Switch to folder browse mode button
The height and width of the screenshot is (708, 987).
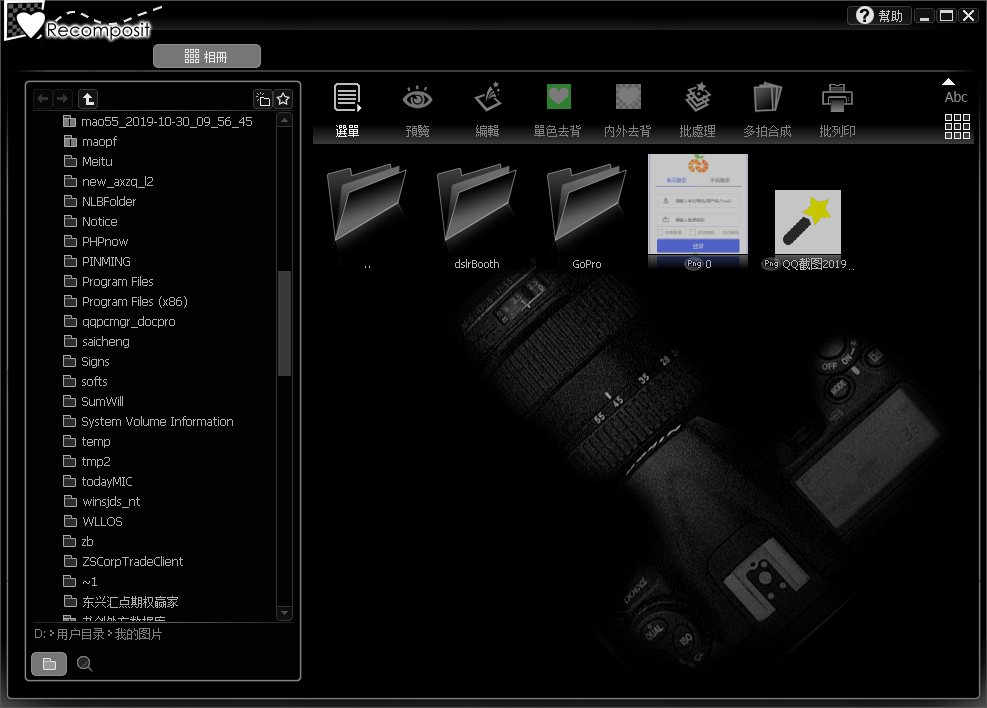(x=49, y=663)
